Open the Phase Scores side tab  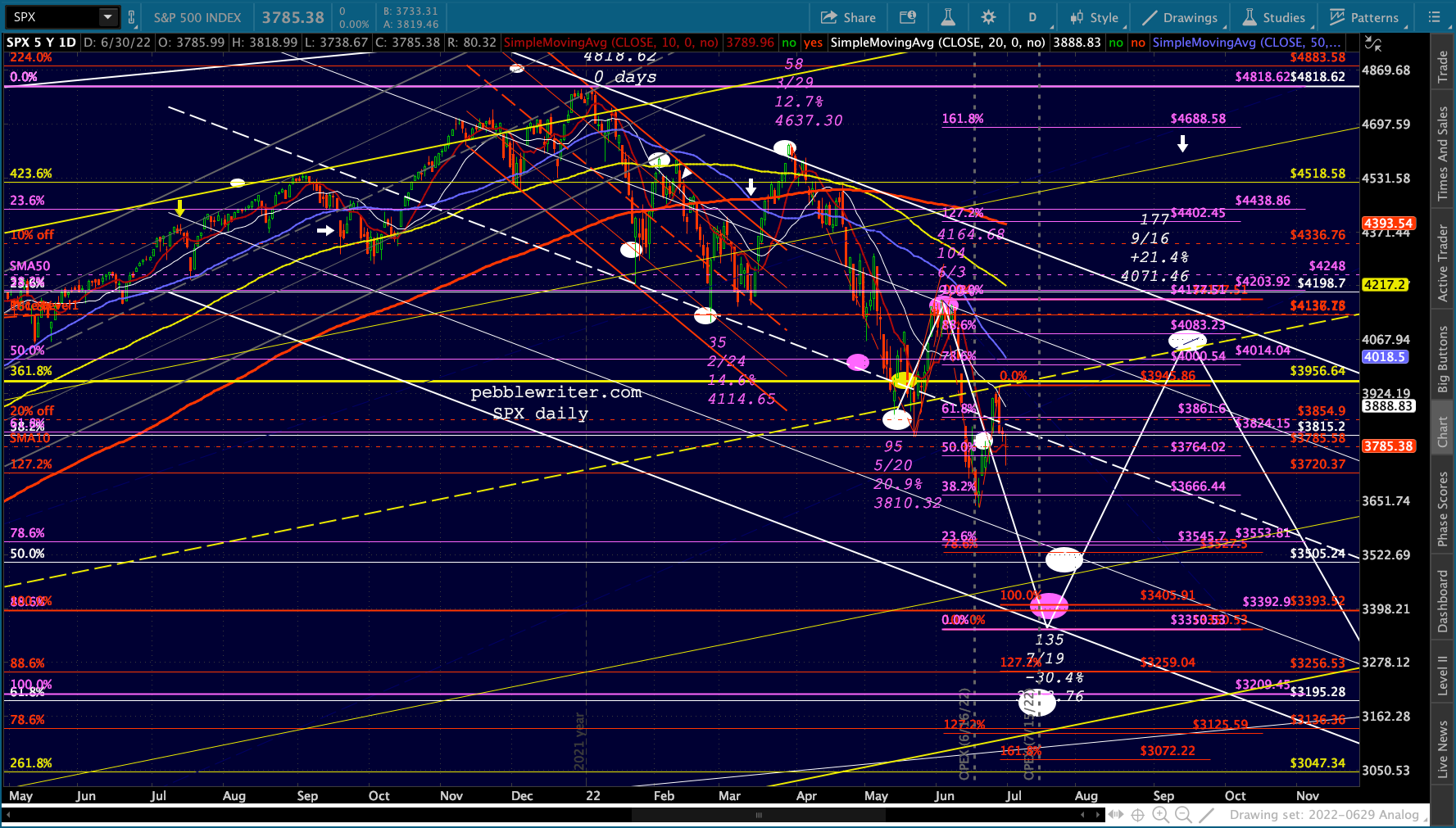(1443, 509)
